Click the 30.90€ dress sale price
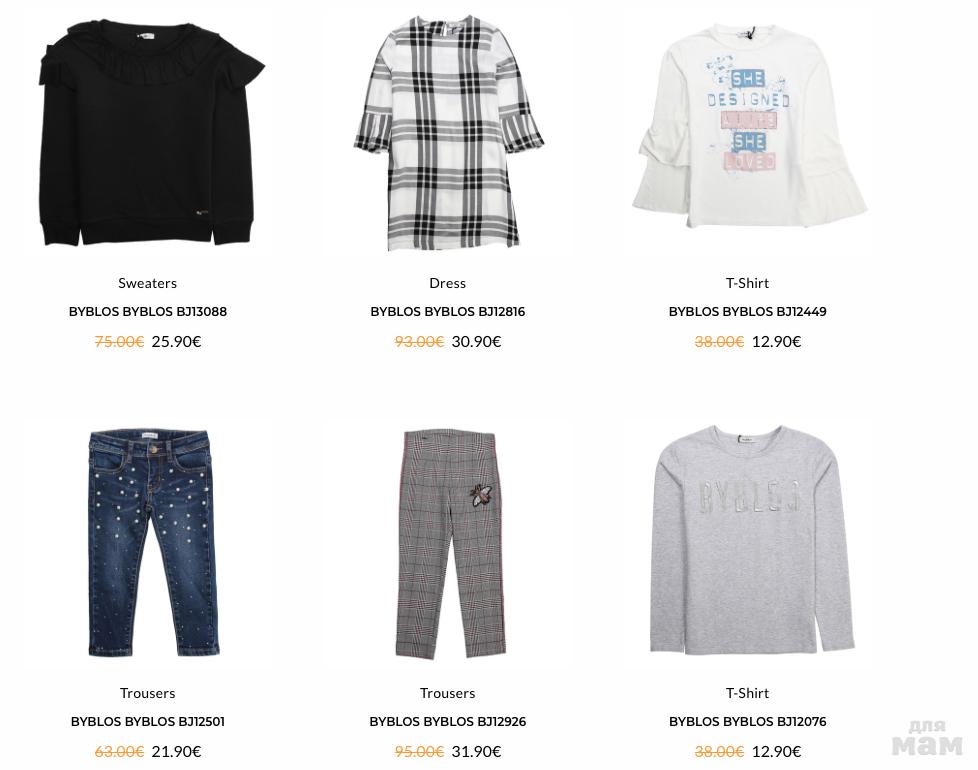The image size is (978, 770). point(476,341)
